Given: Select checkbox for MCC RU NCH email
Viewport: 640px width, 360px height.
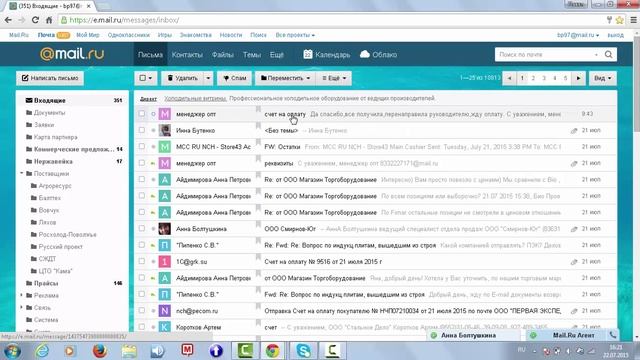Looking at the screenshot, I should tap(142, 146).
